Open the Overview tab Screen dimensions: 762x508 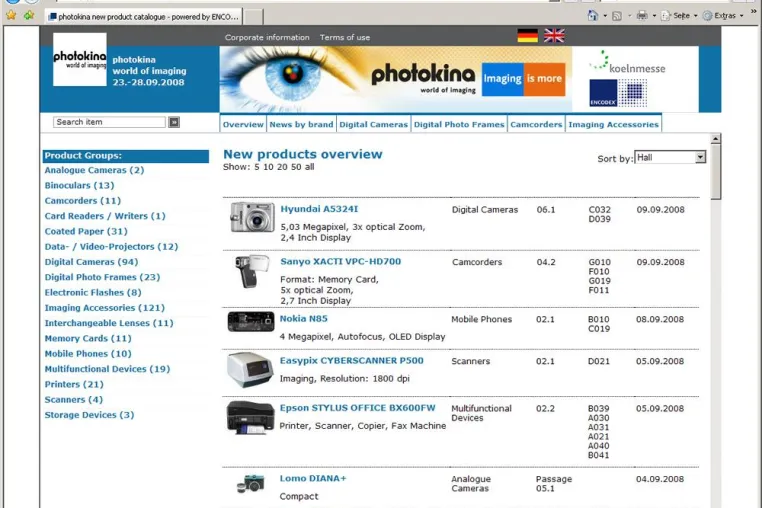pos(243,124)
